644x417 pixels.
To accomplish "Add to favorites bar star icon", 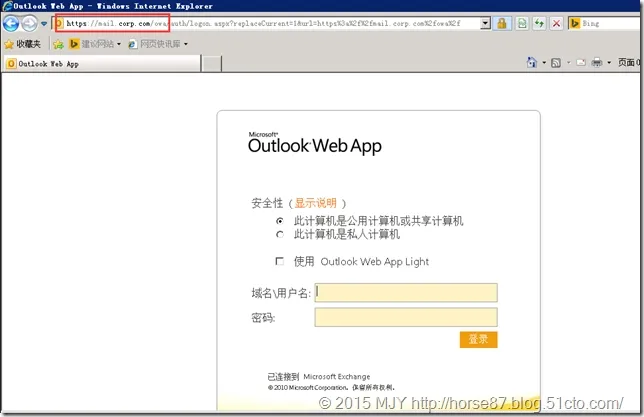I will coord(58,44).
